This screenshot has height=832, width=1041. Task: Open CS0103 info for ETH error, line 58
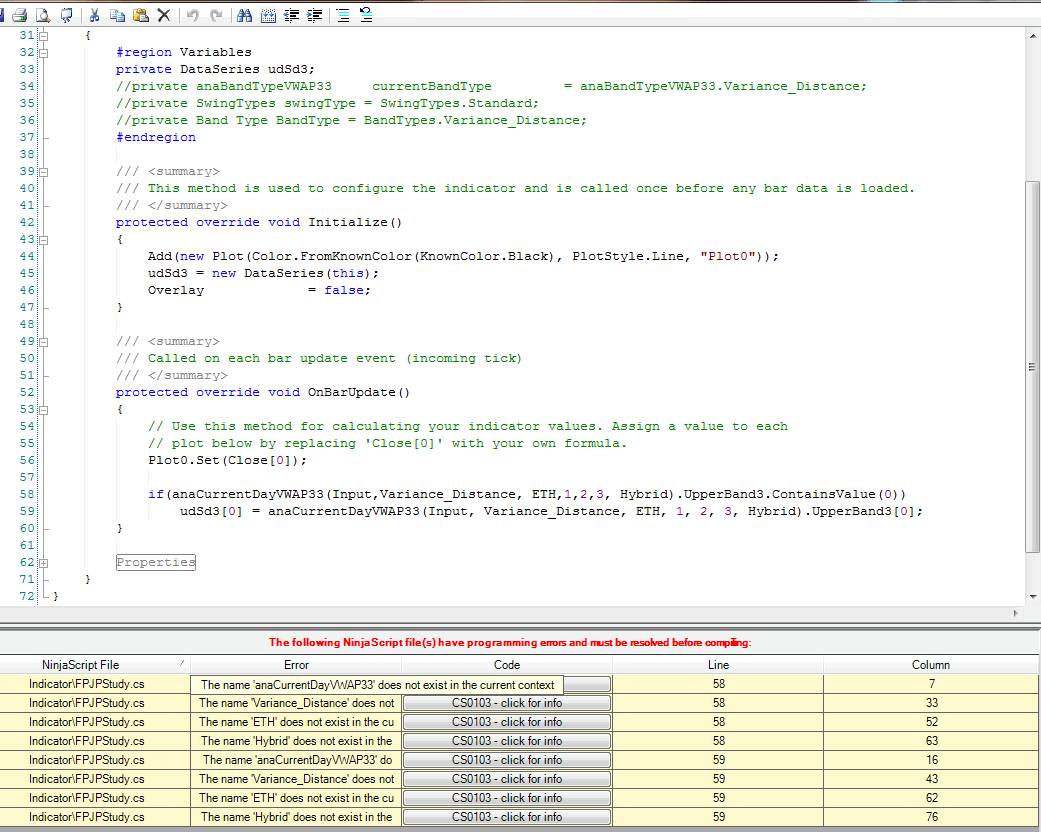pos(507,722)
